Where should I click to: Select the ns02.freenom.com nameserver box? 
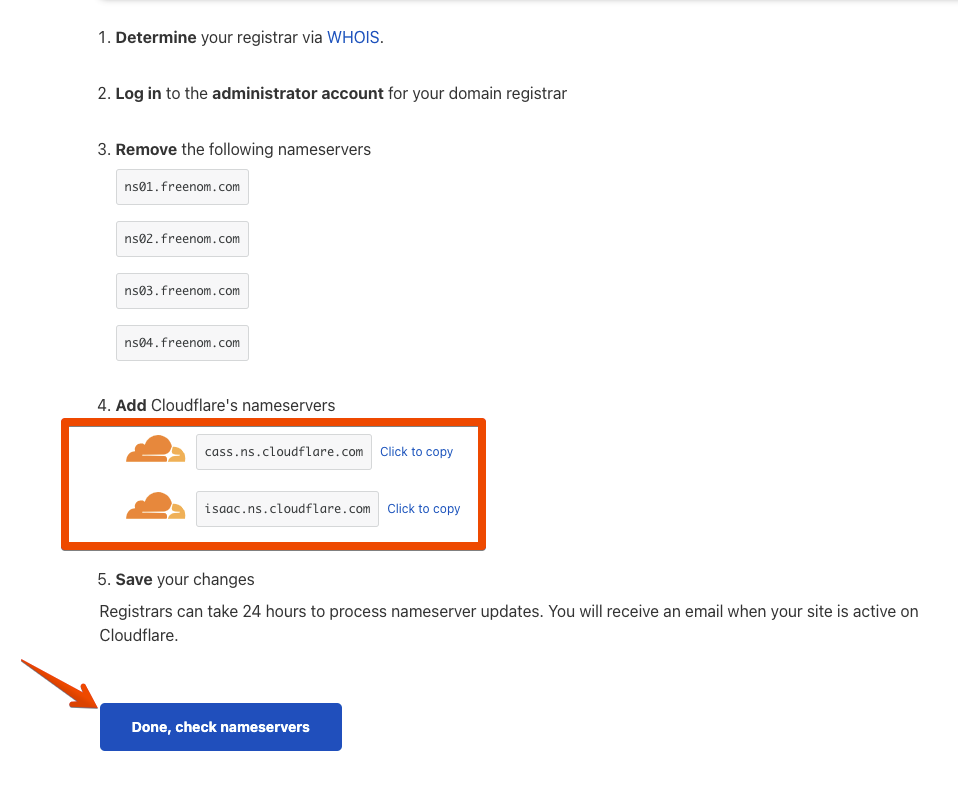182,239
